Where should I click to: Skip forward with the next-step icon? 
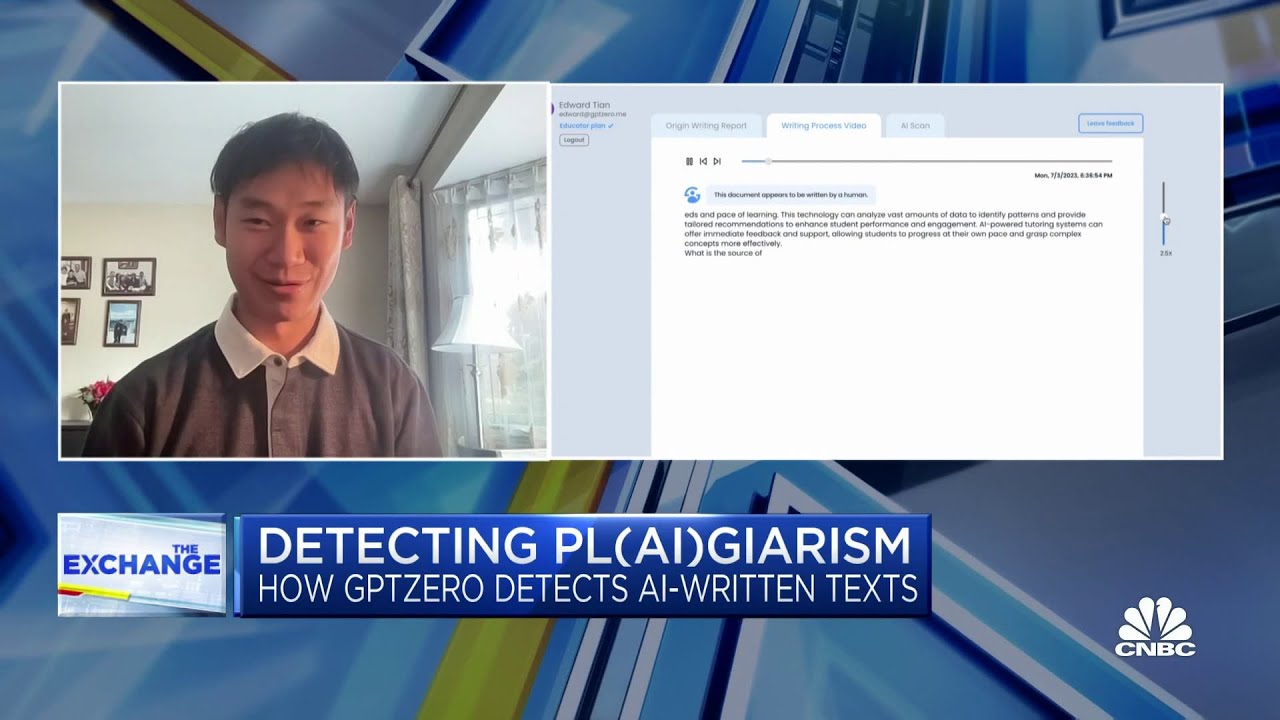pyautogui.click(x=717, y=161)
